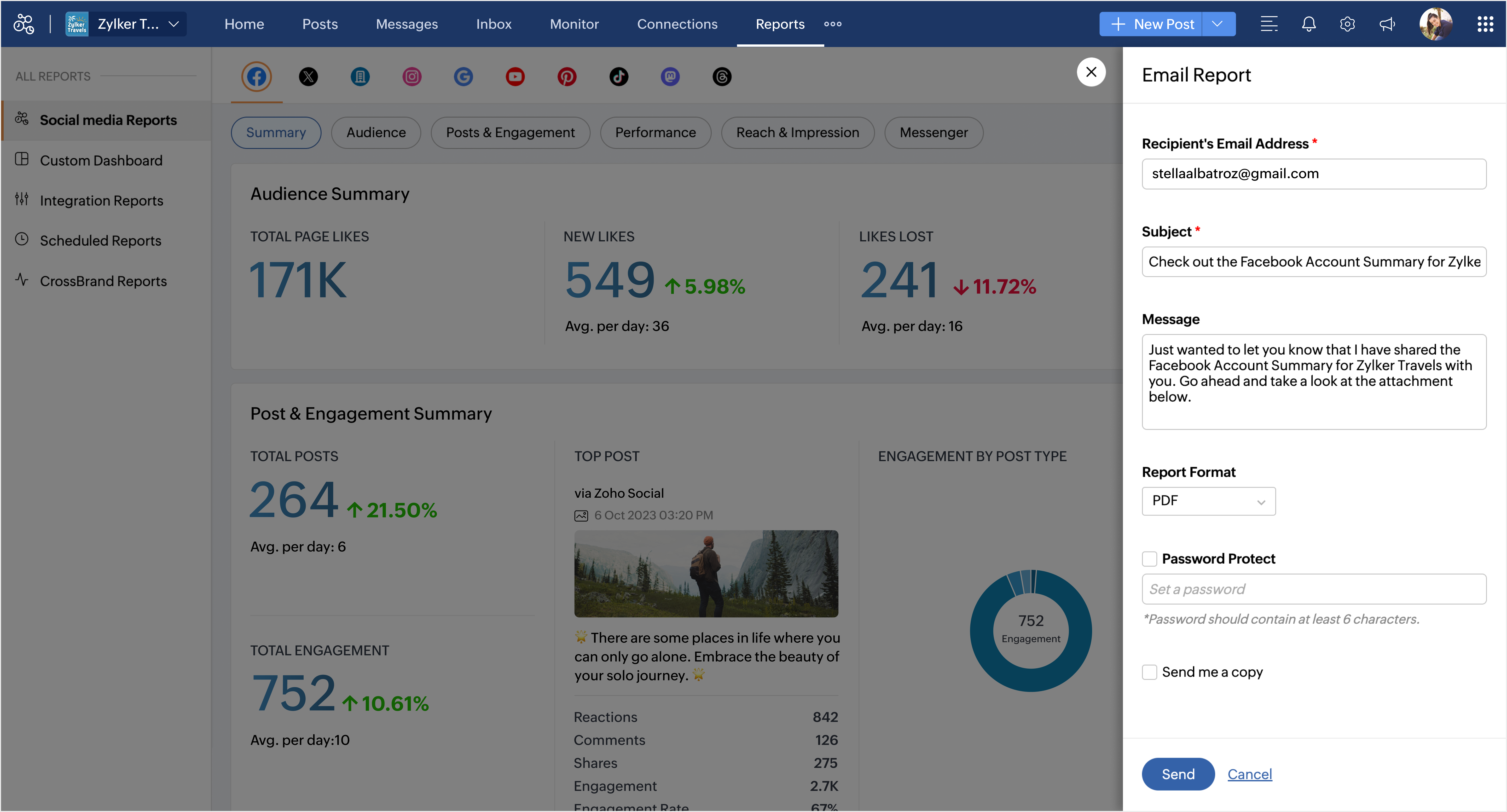The width and height of the screenshot is (1507, 812).
Task: Open the TikTok channel report
Action: pos(618,77)
